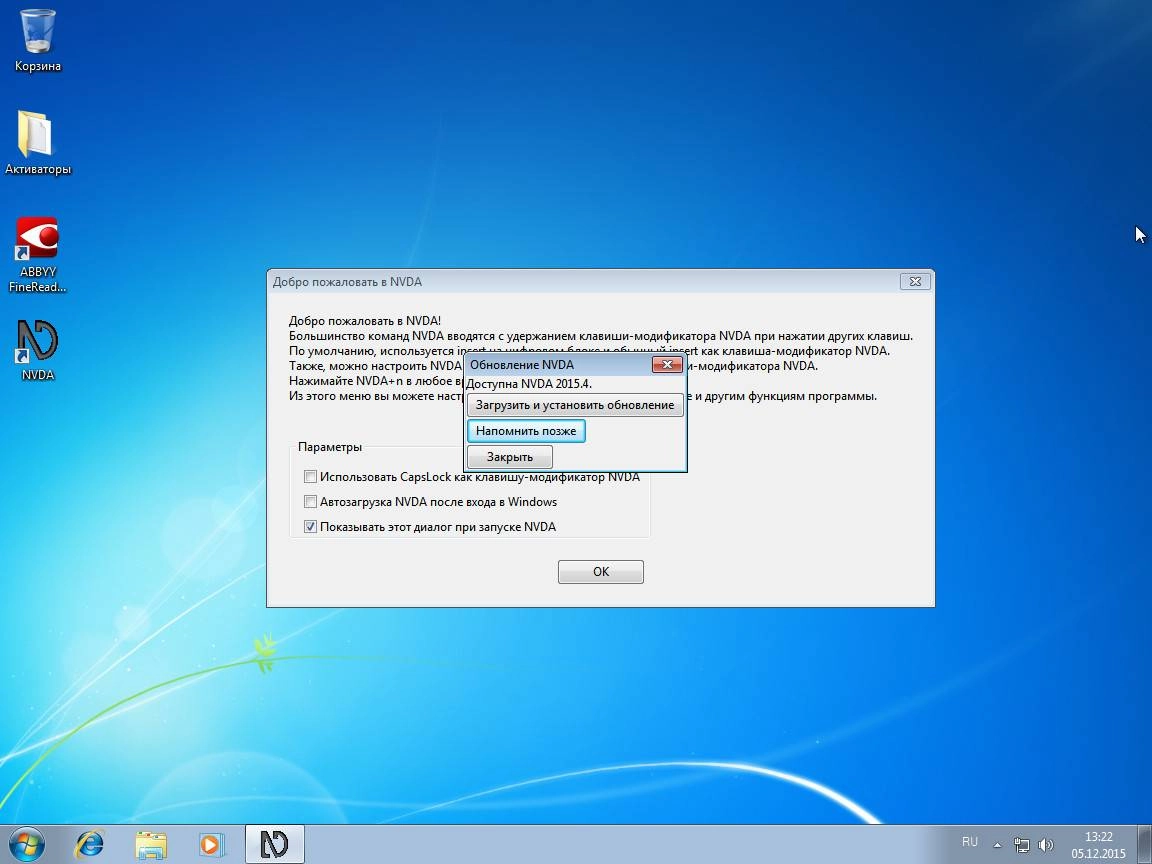Open the volume speaker tray icon
This screenshot has height=864, width=1152.
pyautogui.click(x=1045, y=845)
